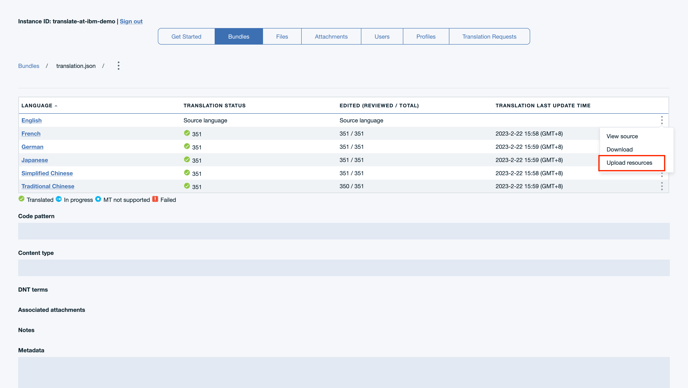Image resolution: width=688 pixels, height=388 pixels.
Task: Switch to the Profiles tab
Action: (x=426, y=36)
